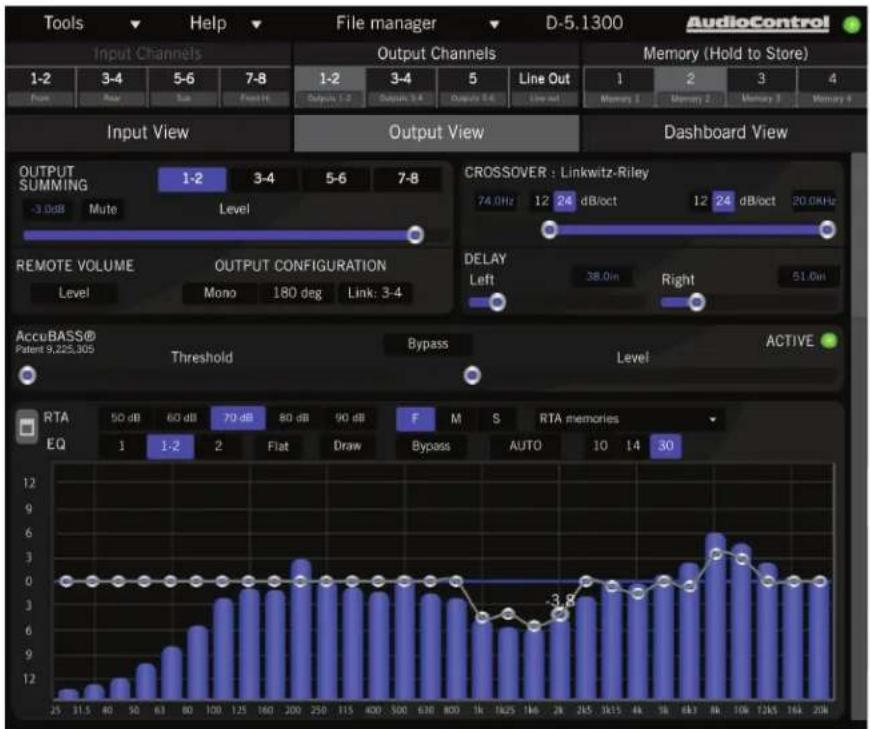
Task: Open the Tools dropdown menu
Action: tap(92, 23)
